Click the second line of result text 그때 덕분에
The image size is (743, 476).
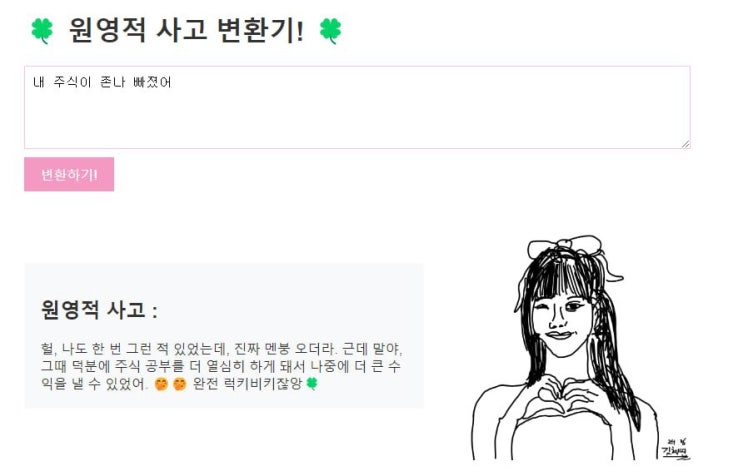220,366
